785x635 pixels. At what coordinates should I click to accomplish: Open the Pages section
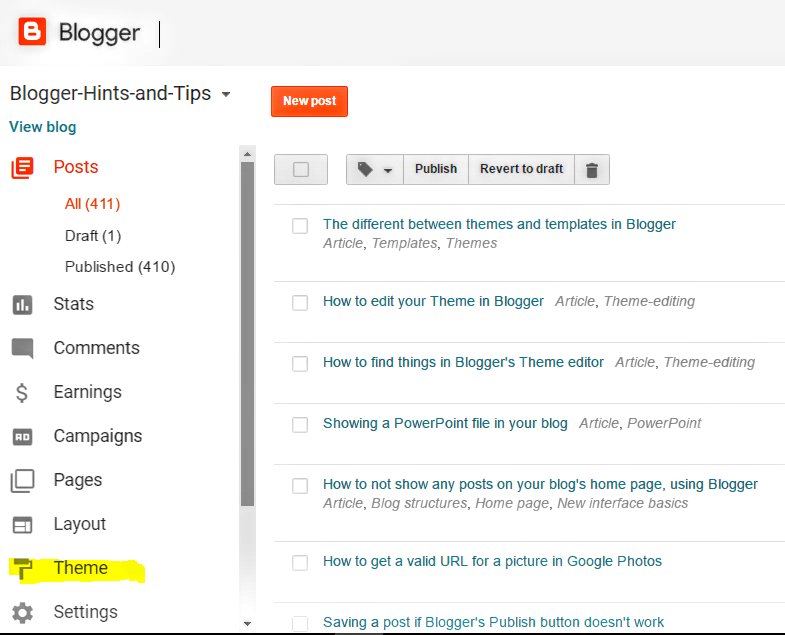tap(78, 480)
